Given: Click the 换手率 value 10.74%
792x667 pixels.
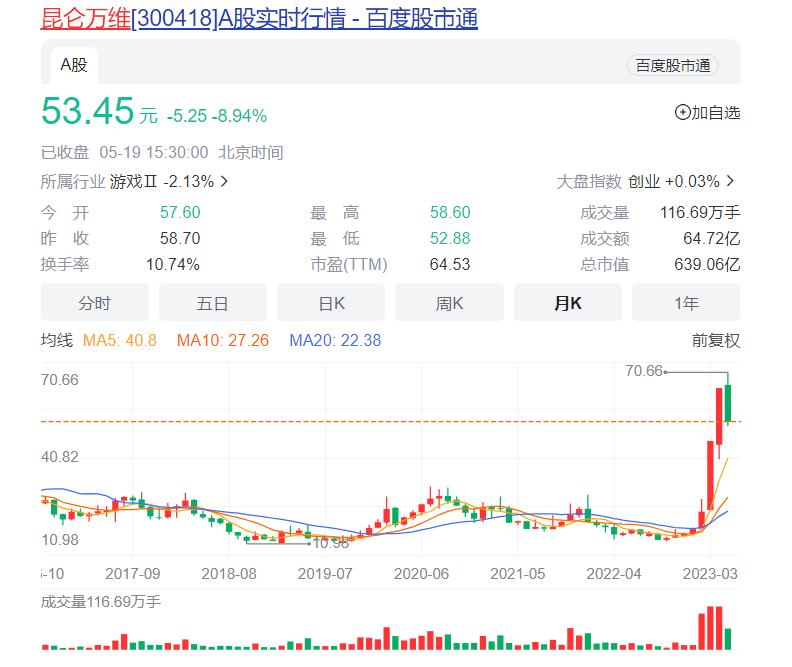Looking at the screenshot, I should pyautogui.click(x=173, y=264).
